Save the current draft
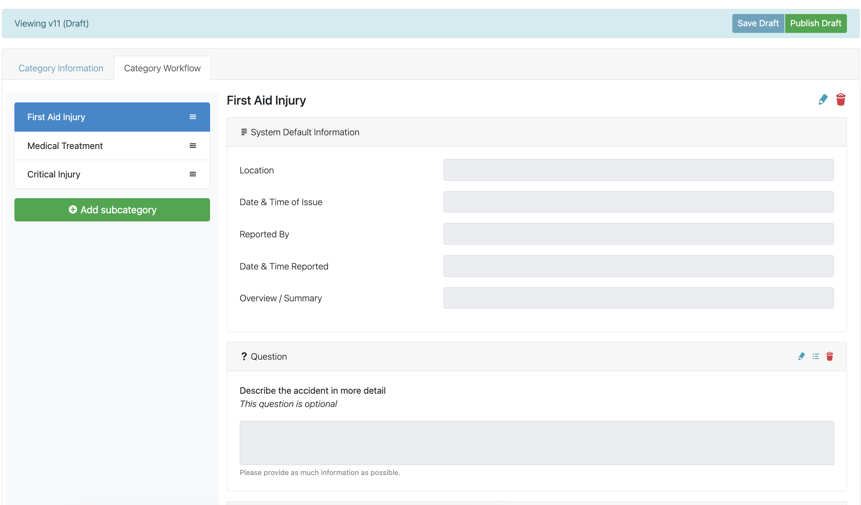The height and width of the screenshot is (505, 861). point(757,23)
